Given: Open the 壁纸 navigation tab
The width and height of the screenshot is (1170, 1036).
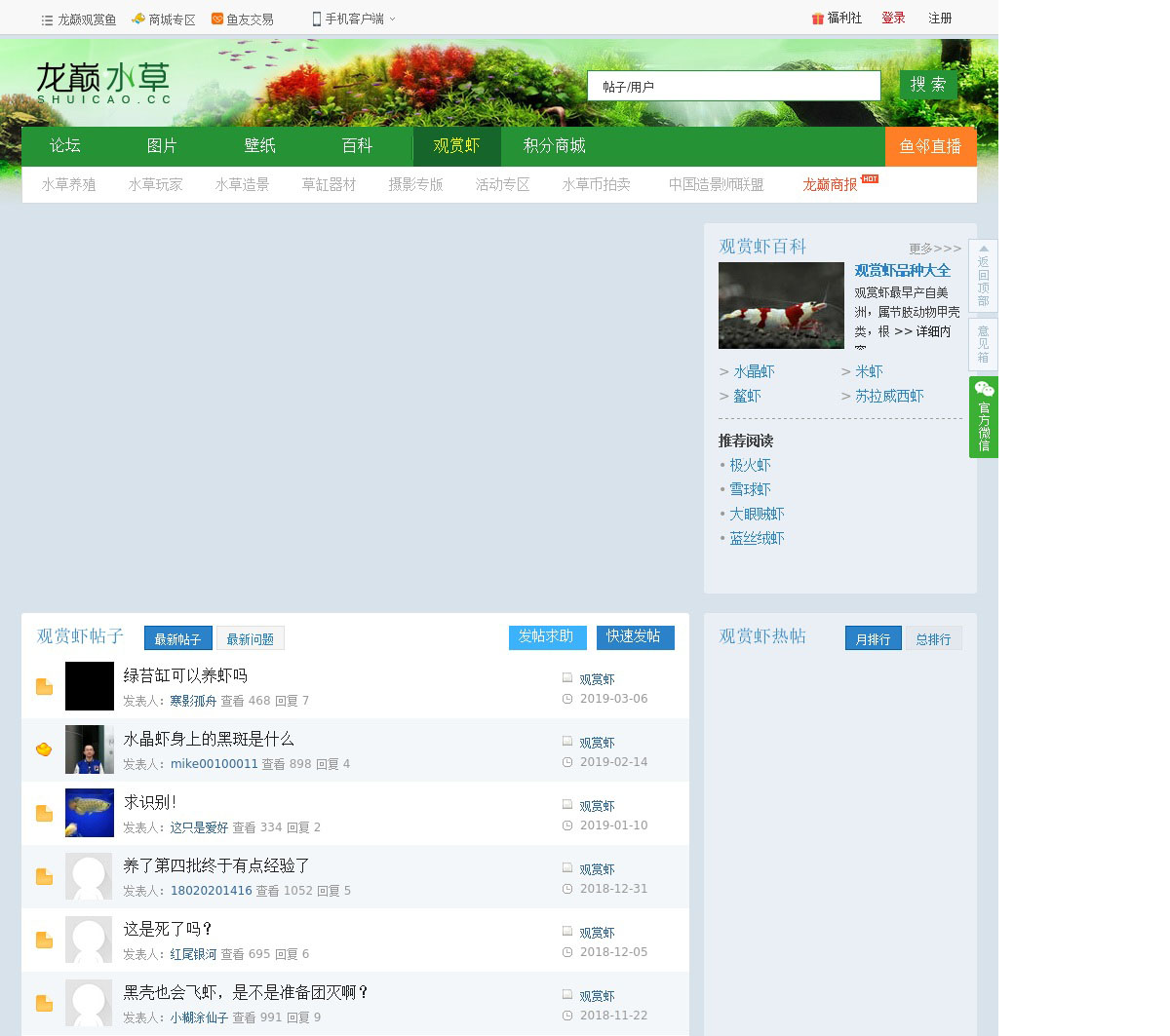Looking at the screenshot, I should (x=259, y=146).
